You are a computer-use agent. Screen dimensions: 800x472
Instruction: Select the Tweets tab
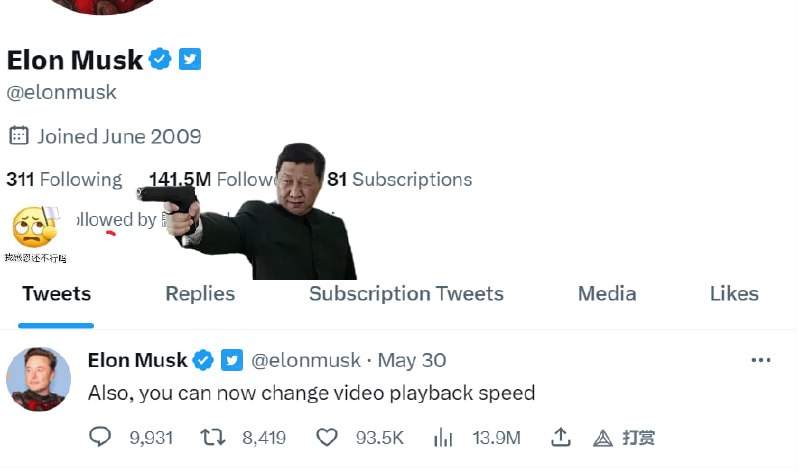coord(57,293)
